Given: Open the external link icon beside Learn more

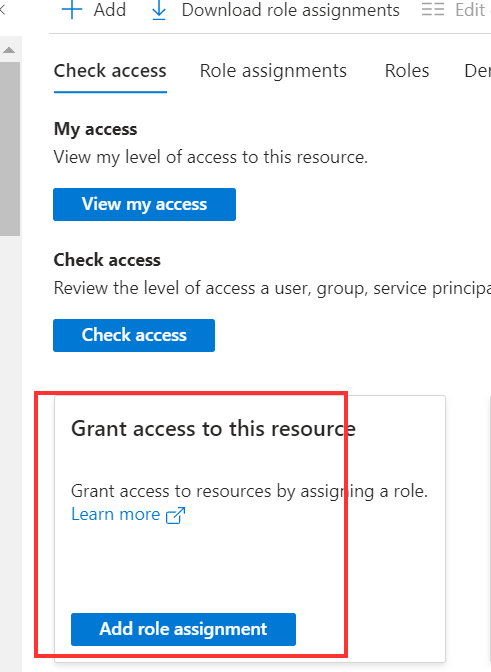Looking at the screenshot, I should [x=175, y=515].
